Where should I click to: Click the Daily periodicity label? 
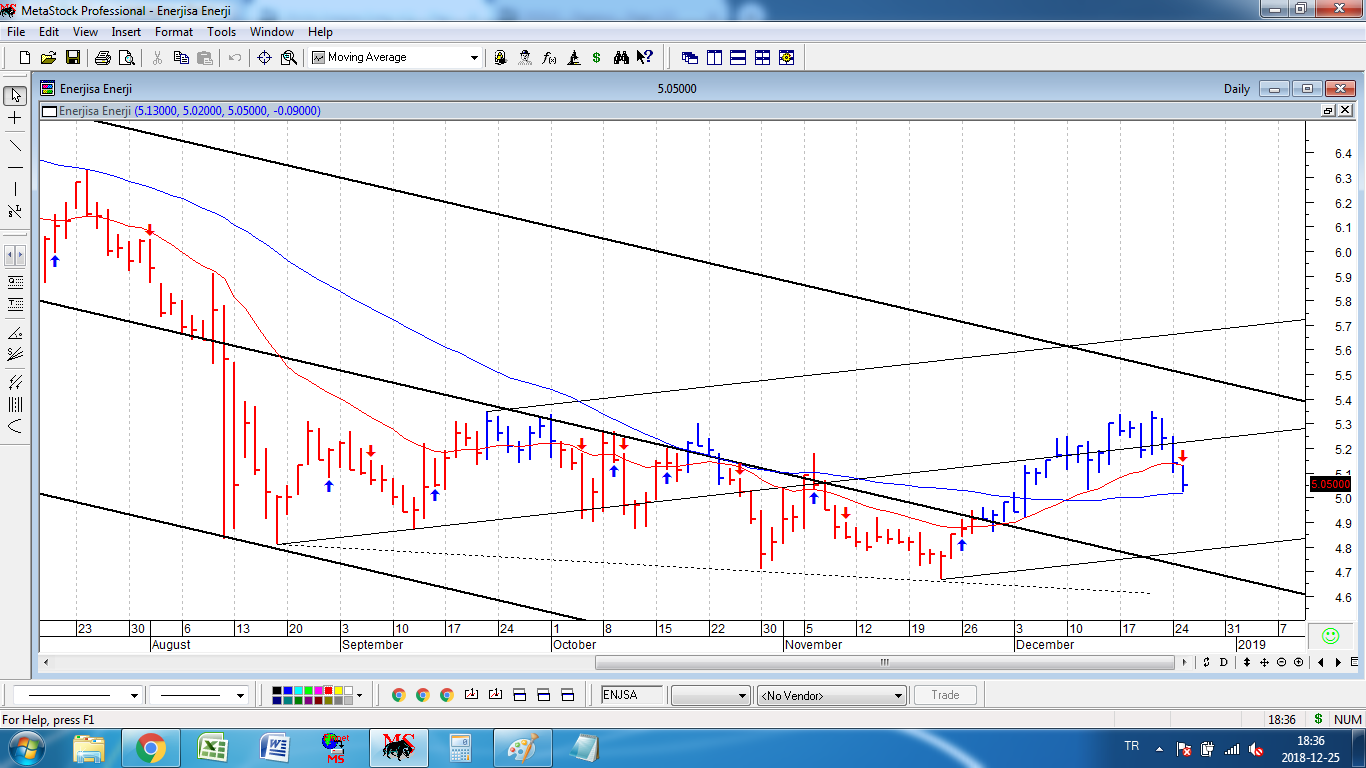pyautogui.click(x=1237, y=89)
